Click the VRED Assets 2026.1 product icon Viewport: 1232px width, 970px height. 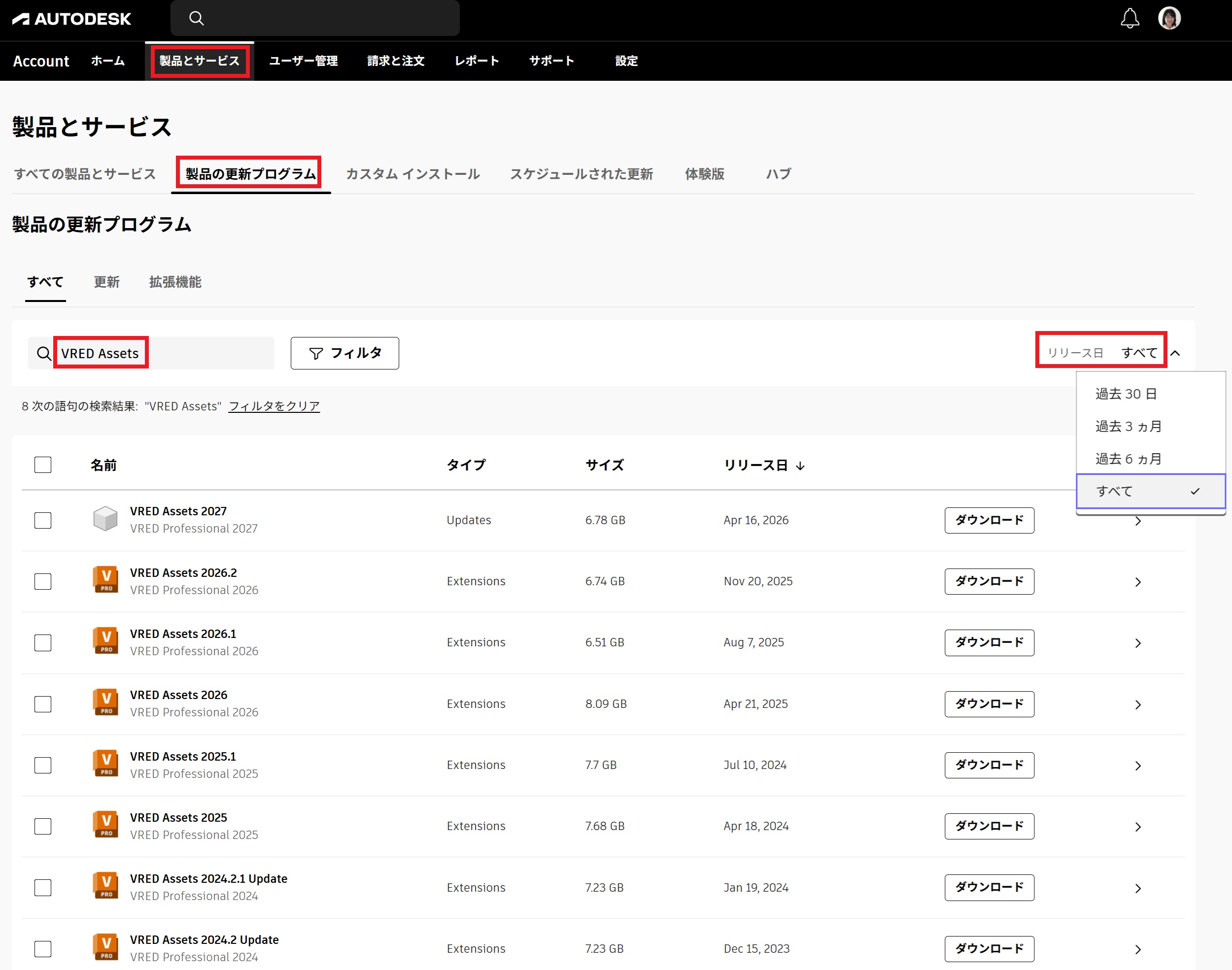click(105, 641)
